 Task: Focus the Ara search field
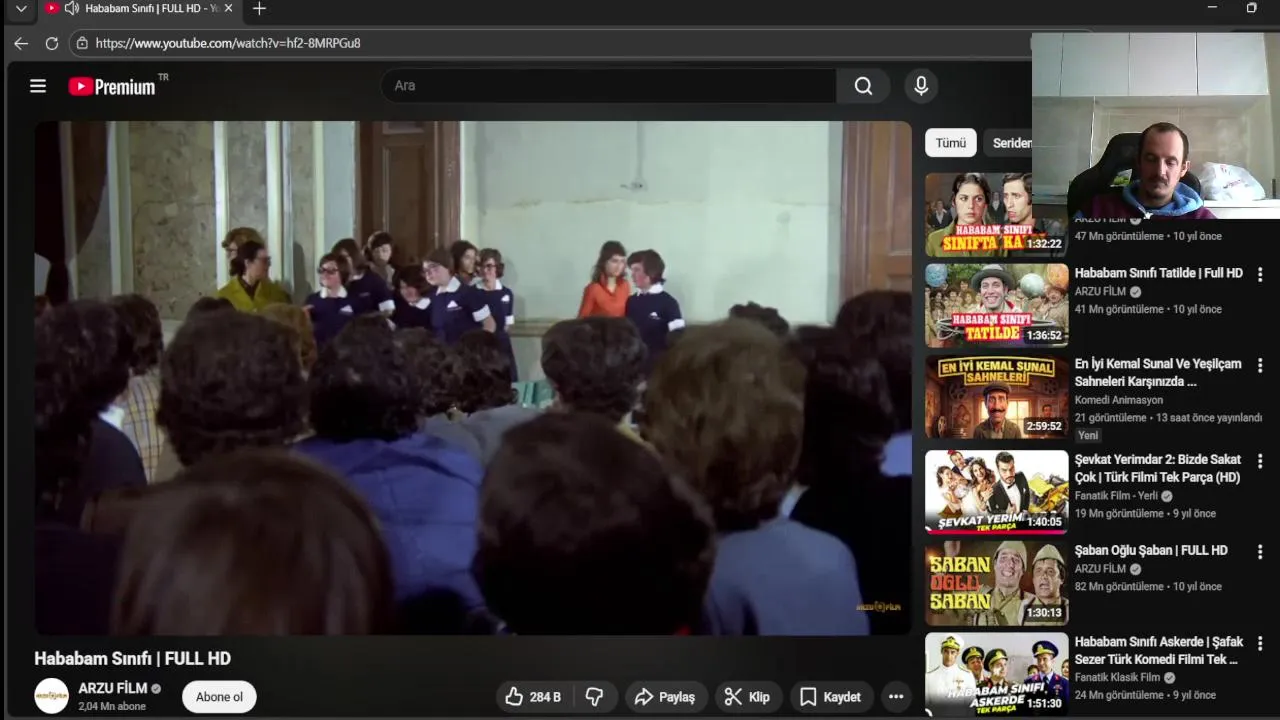point(608,86)
